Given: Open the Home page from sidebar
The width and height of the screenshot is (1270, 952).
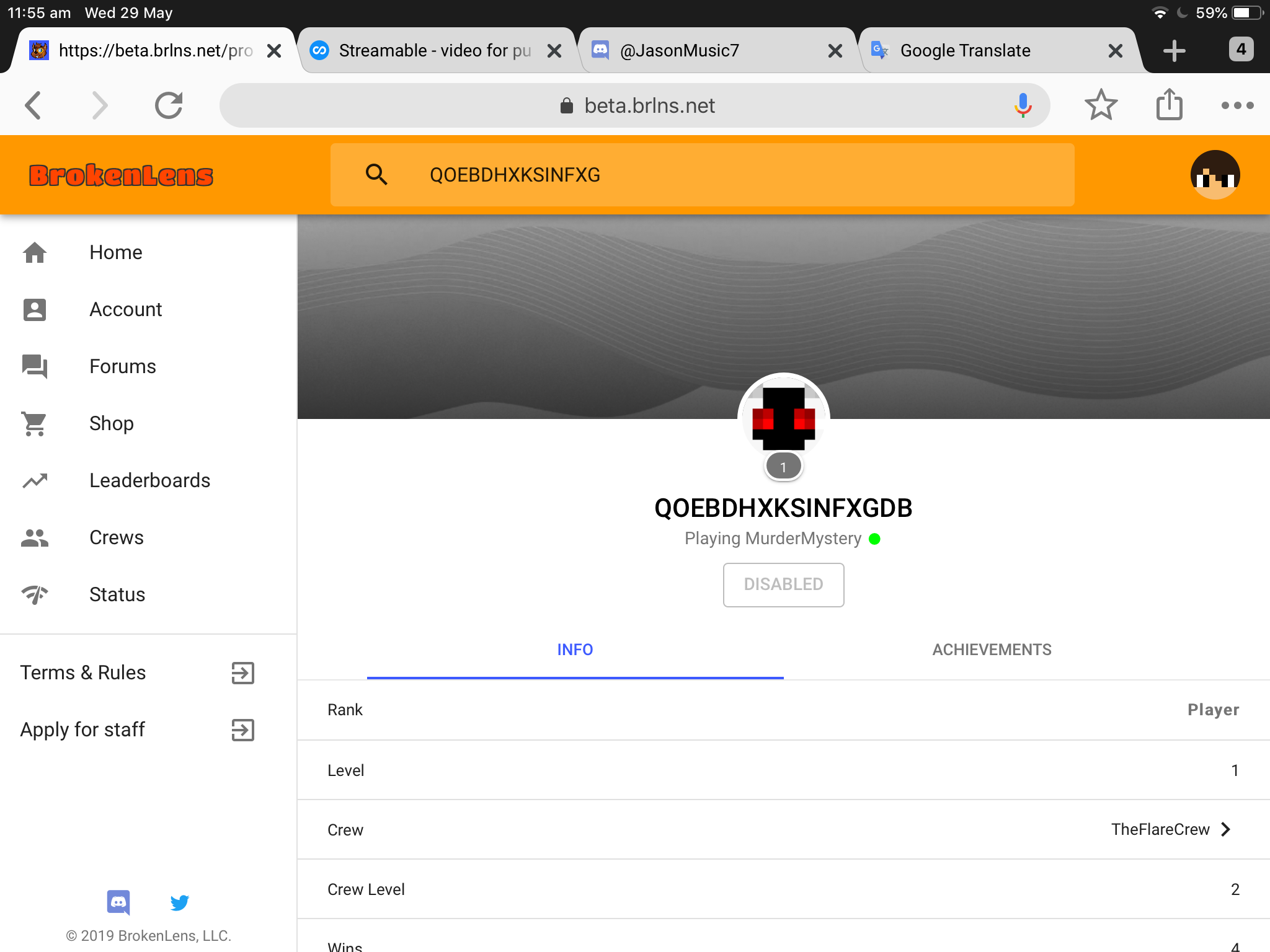Looking at the screenshot, I should tap(116, 252).
